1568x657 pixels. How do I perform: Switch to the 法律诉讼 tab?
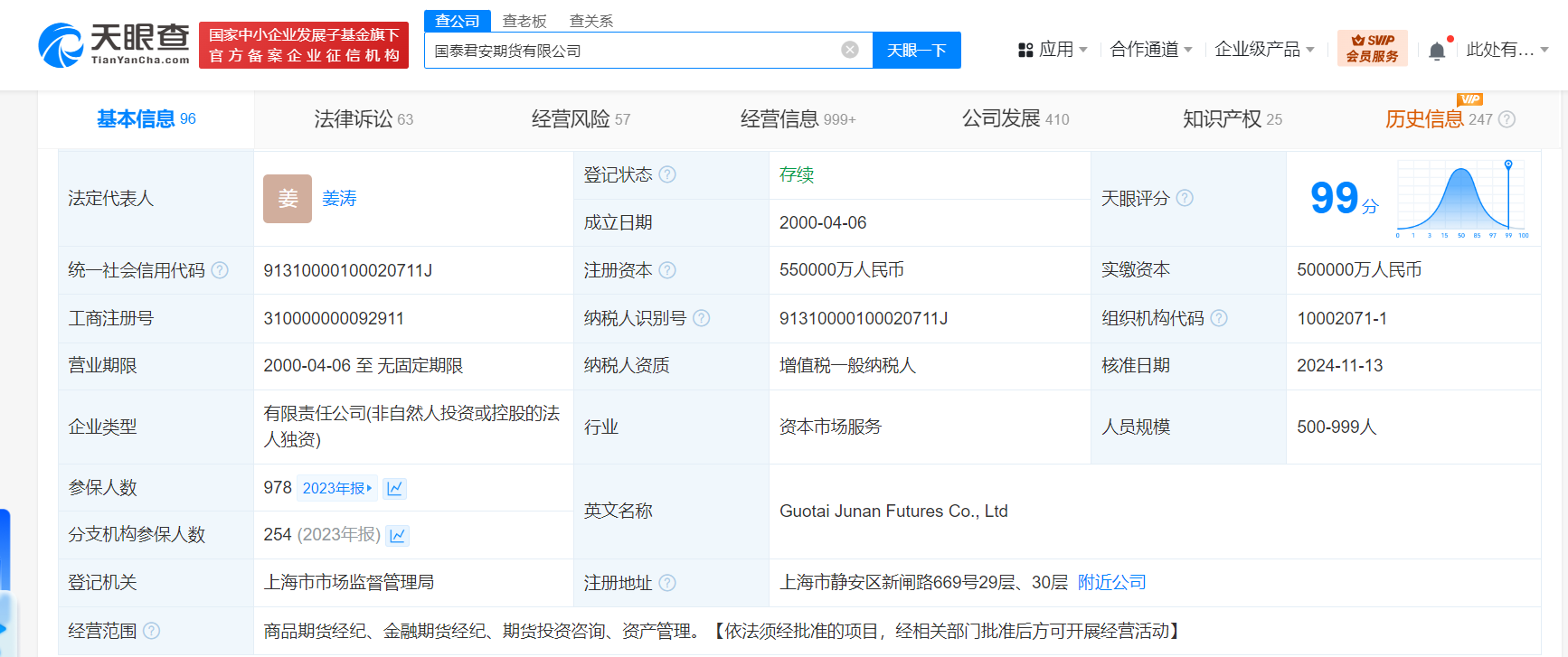[x=363, y=119]
